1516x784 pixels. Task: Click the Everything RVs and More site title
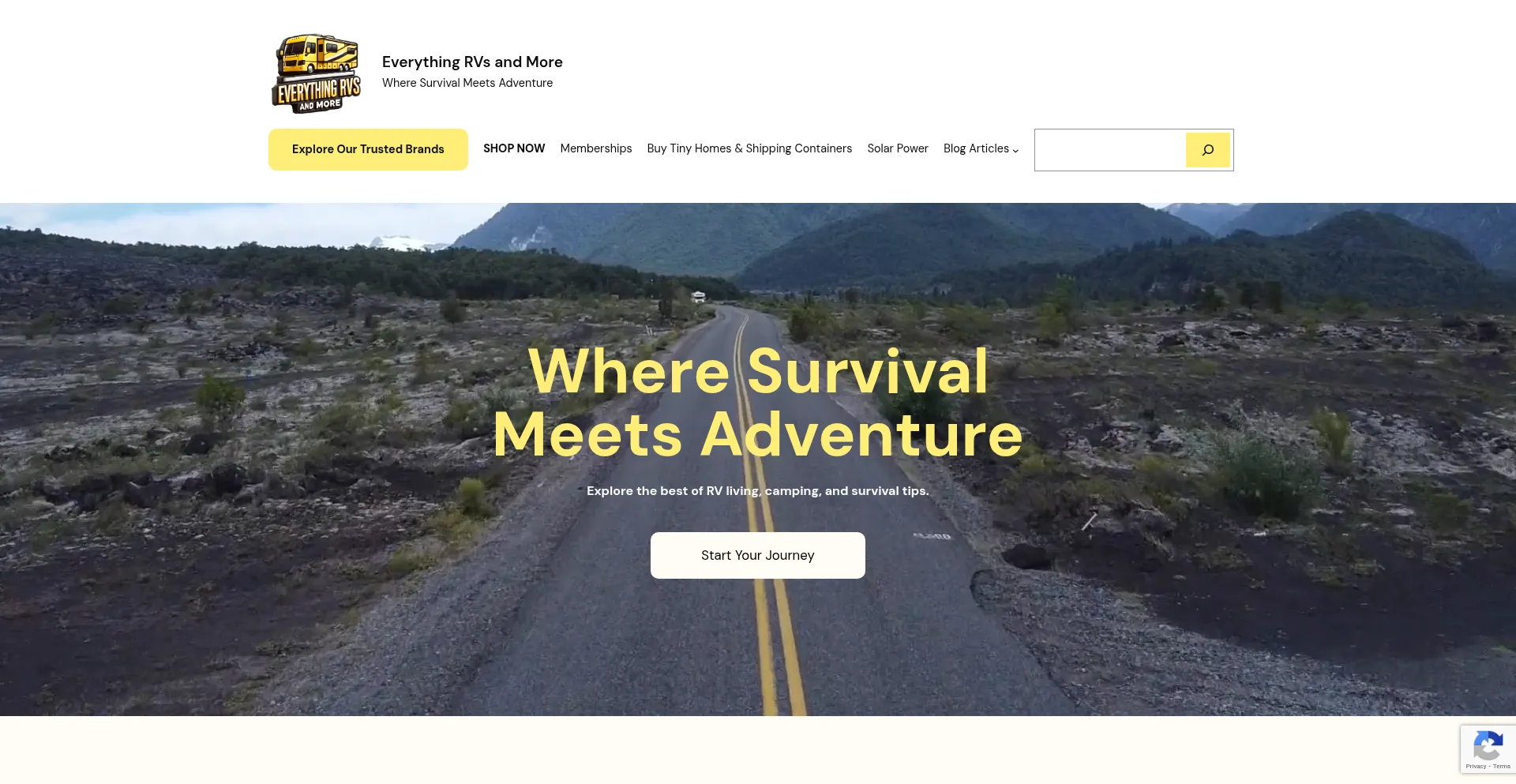click(x=472, y=62)
